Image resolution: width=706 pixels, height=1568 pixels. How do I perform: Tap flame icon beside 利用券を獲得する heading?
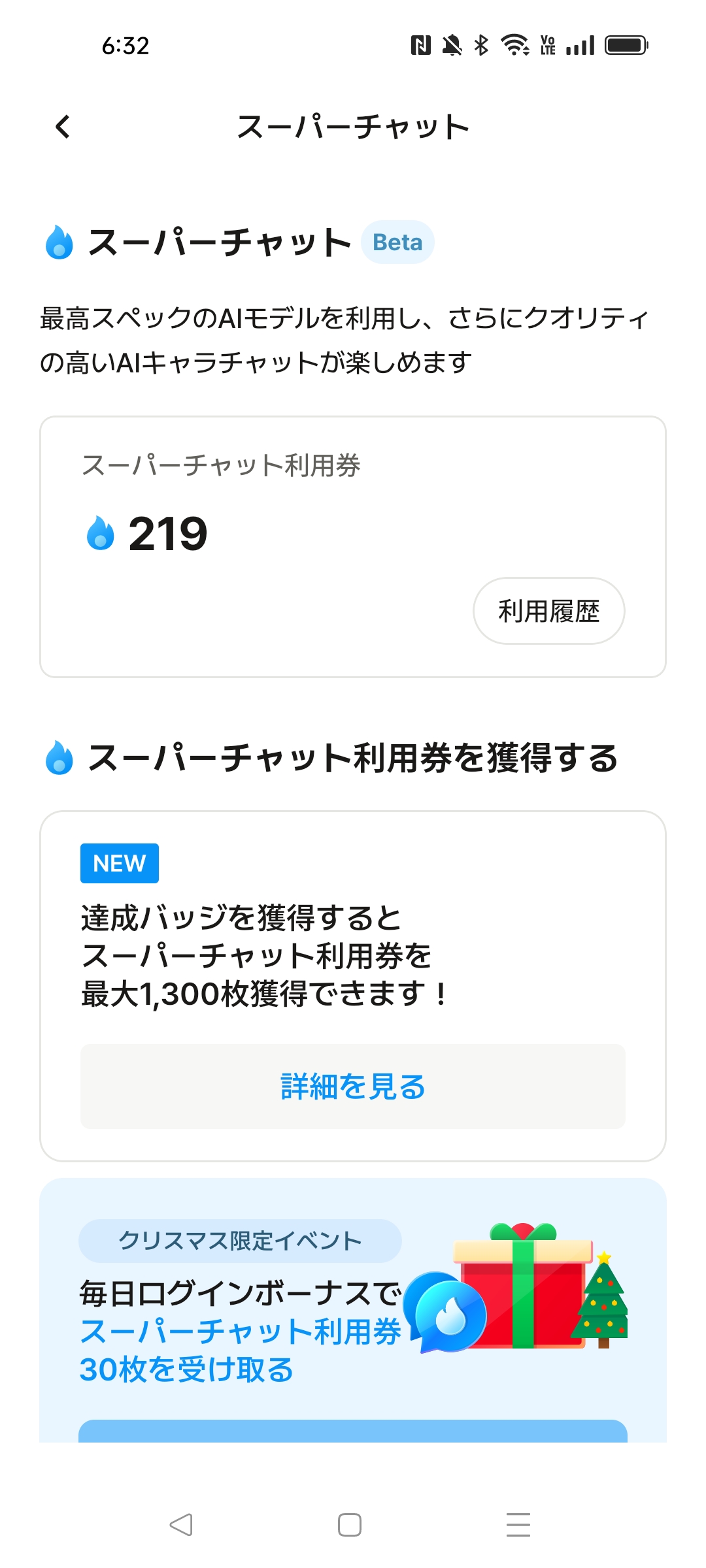click(x=59, y=758)
